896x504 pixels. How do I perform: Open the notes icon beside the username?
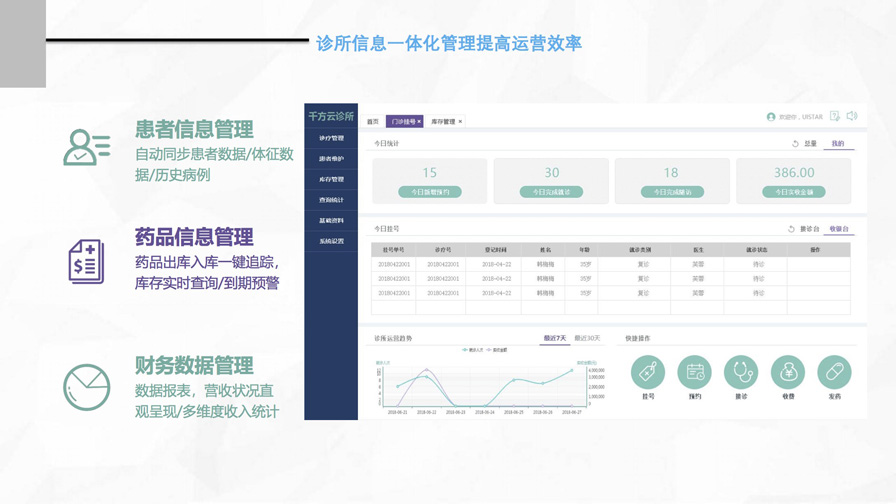[835, 116]
